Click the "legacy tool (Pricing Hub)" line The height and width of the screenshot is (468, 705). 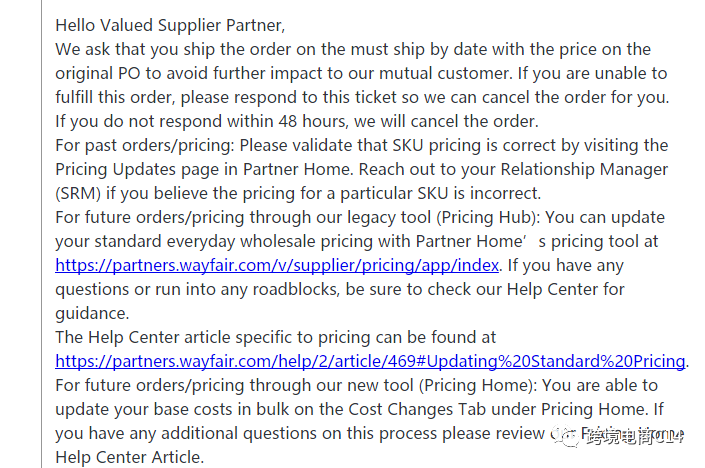[359, 218]
